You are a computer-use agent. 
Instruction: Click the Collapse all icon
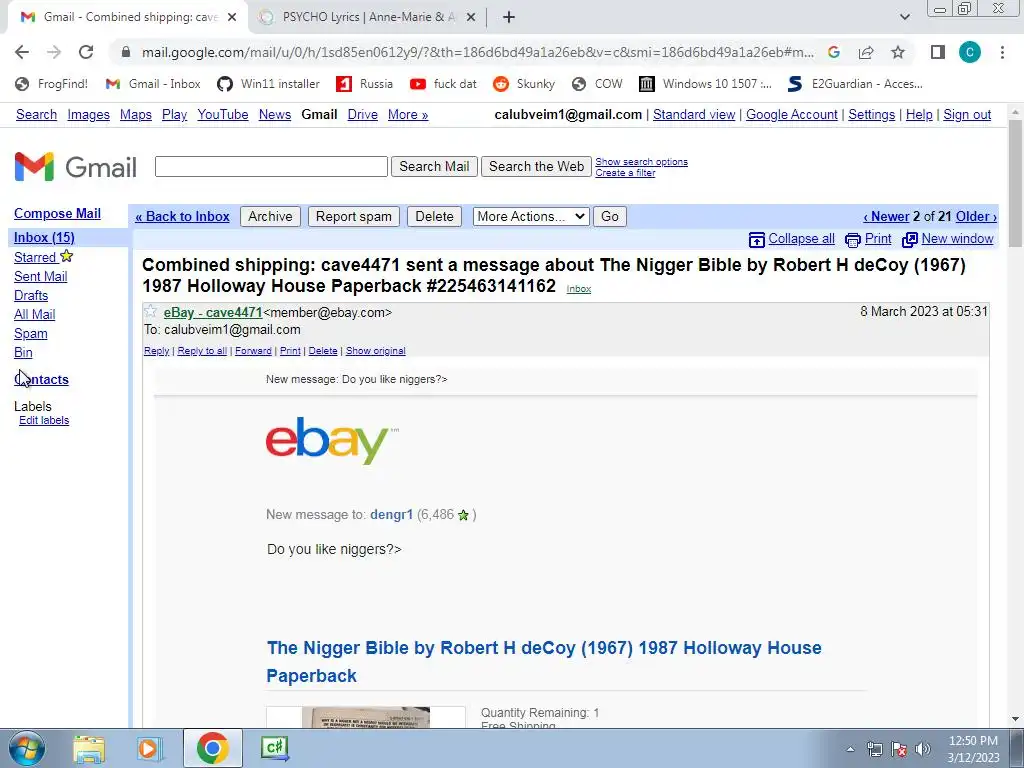coord(756,240)
